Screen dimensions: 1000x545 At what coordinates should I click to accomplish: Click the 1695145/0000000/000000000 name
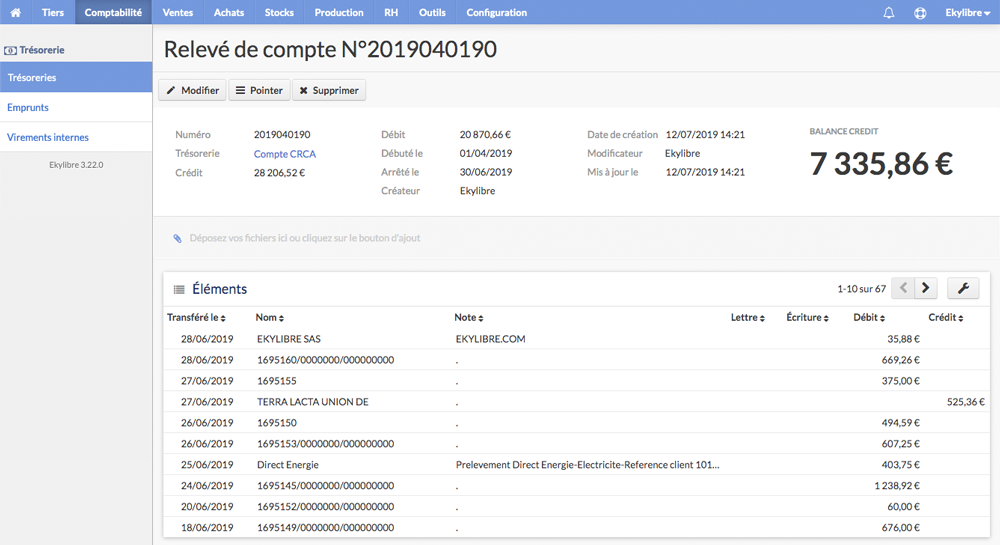(x=325, y=486)
